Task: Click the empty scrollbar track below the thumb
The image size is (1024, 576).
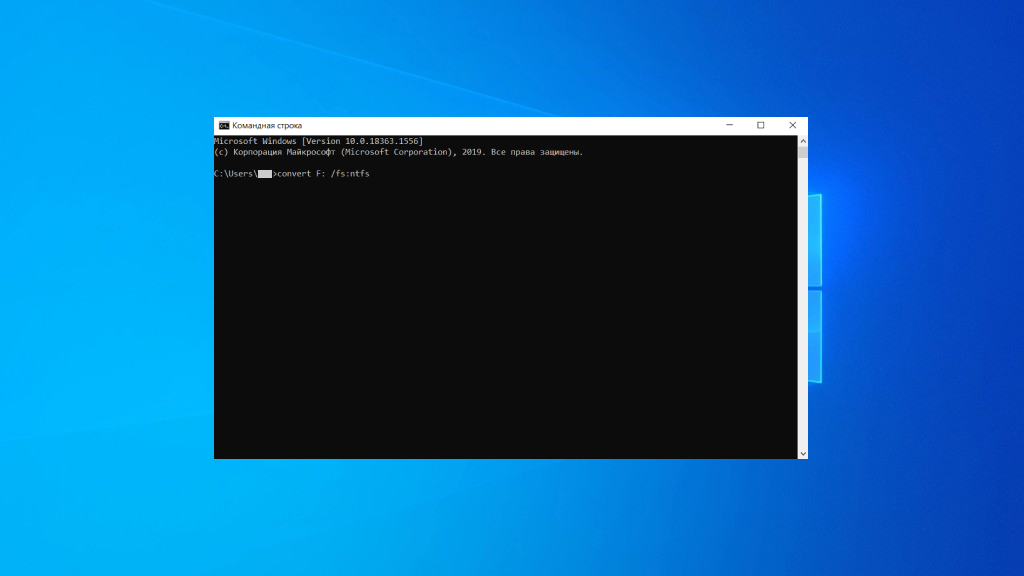Action: pos(802,300)
